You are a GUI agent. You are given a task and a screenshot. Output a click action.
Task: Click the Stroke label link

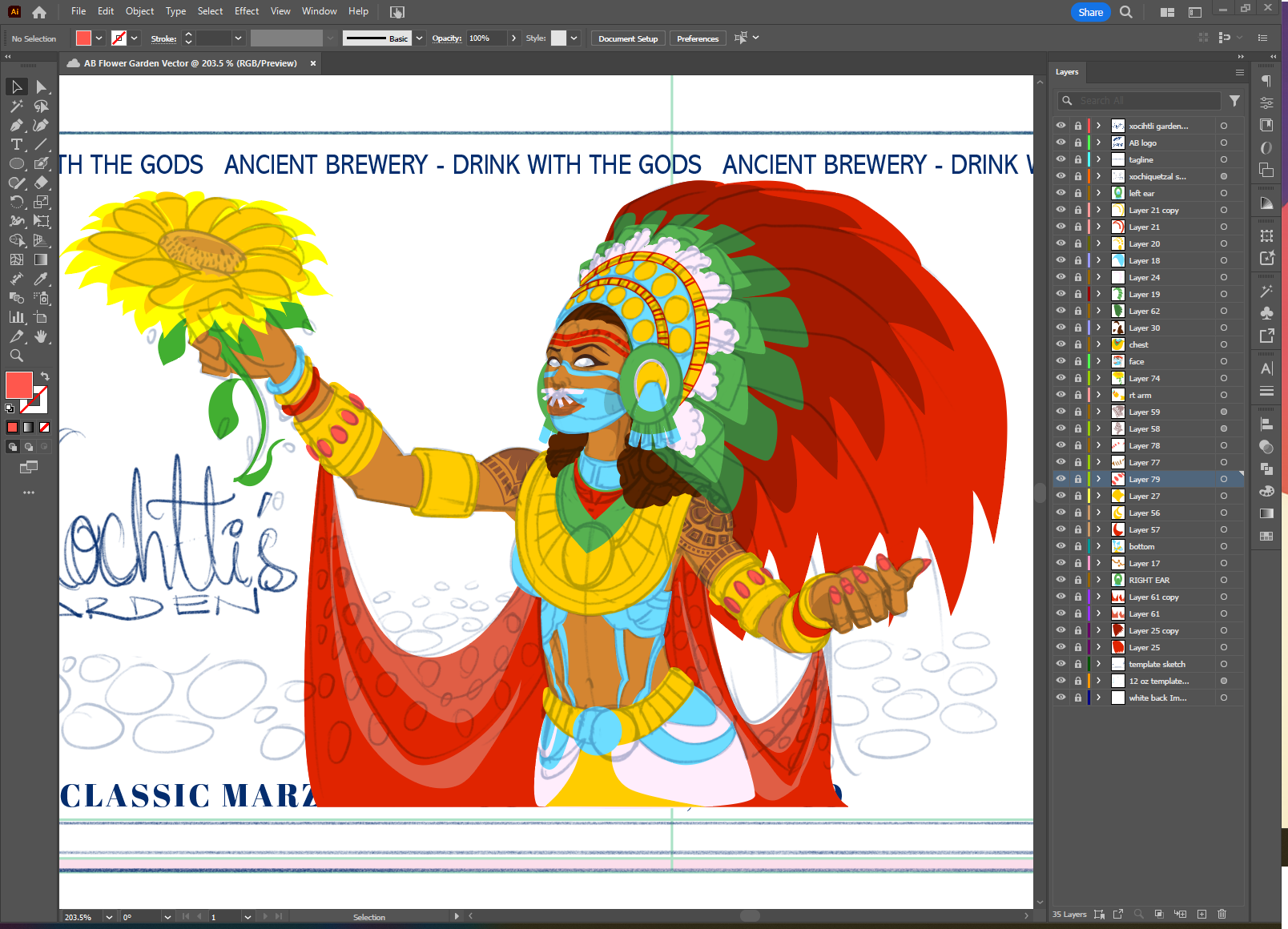[x=163, y=38]
